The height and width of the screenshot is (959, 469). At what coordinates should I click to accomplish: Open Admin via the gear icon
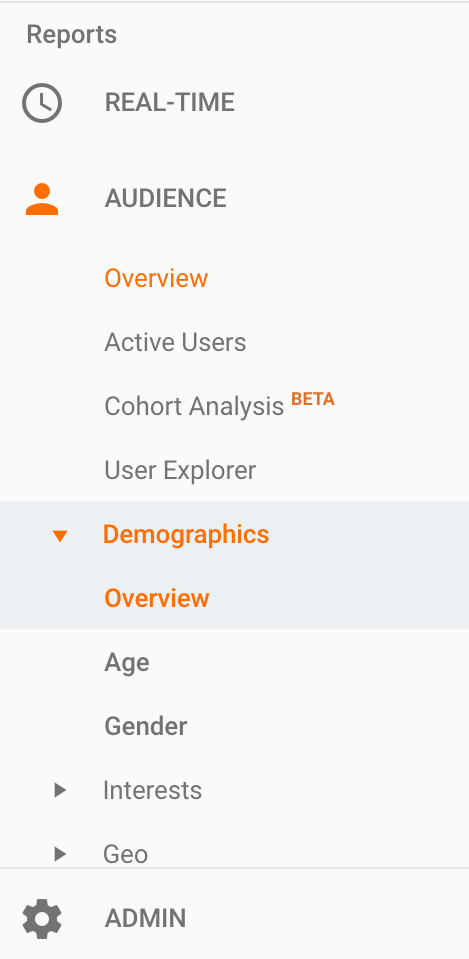tap(42, 918)
